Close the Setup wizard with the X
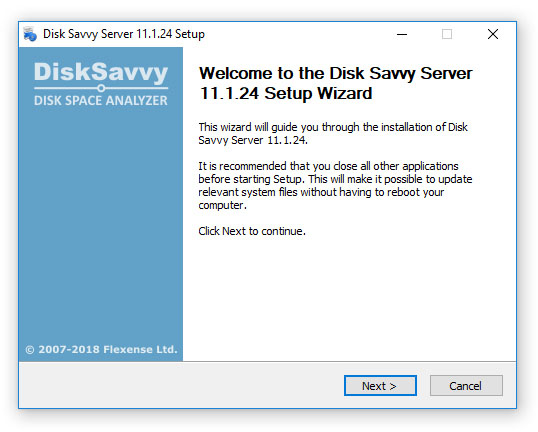 [493, 34]
